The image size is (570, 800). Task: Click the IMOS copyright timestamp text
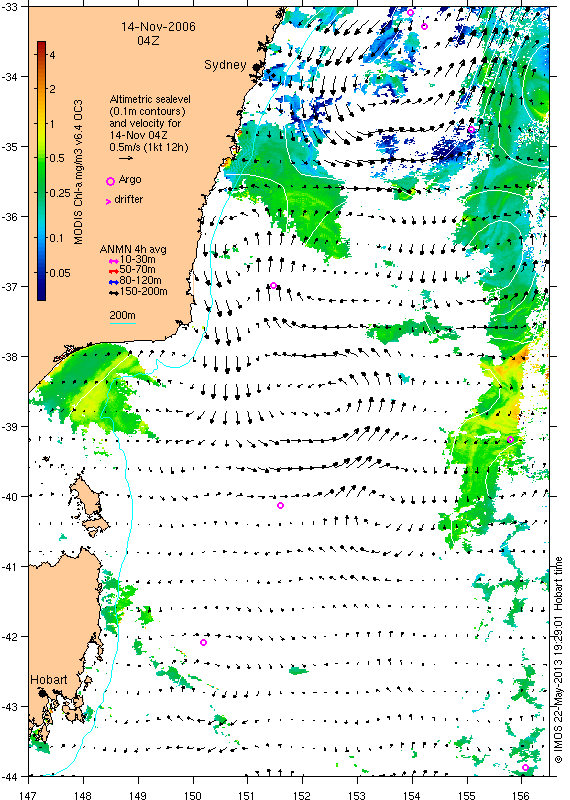pos(558,660)
